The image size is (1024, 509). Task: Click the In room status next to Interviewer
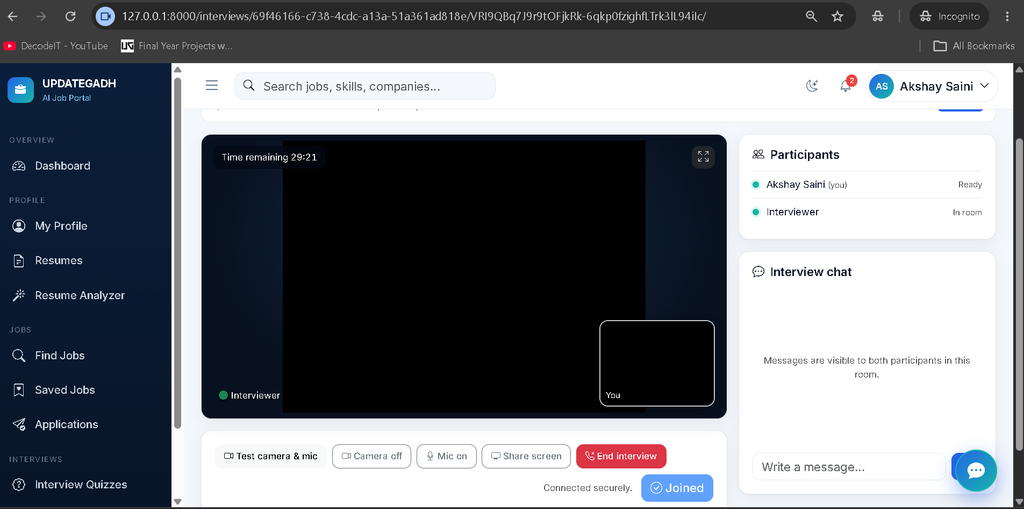tap(967, 212)
